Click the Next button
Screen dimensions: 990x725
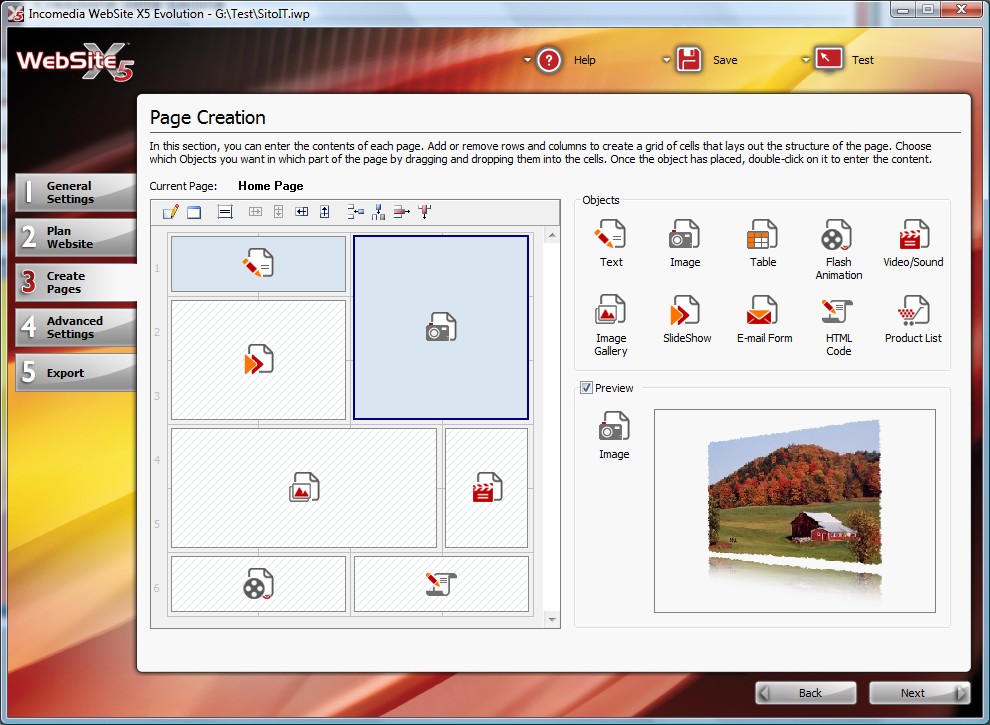[920, 693]
